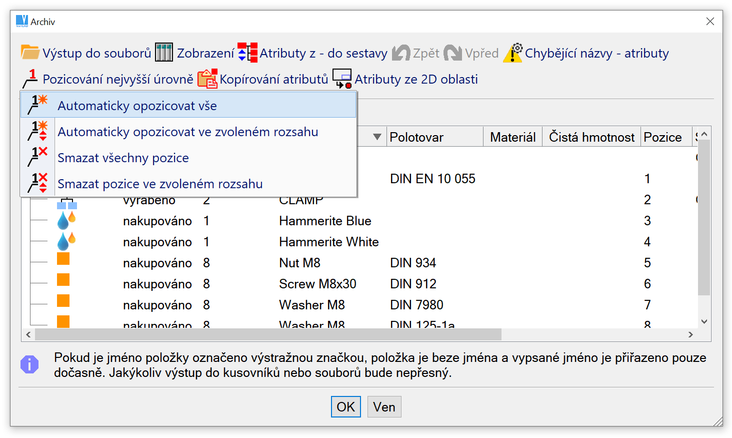The width and height of the screenshot is (732, 438).
Task: Select the Hammerite Blue row
Action: [x=315, y=220]
